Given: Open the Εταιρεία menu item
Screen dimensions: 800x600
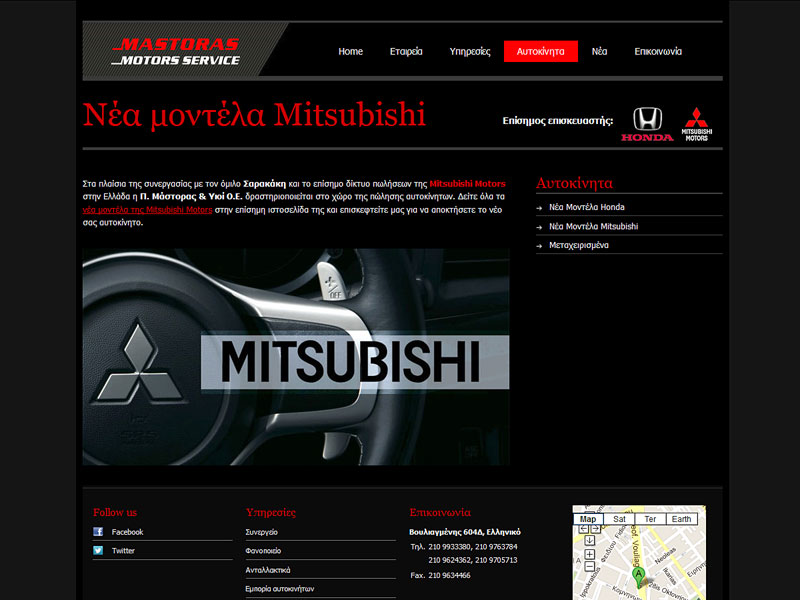Looking at the screenshot, I should pos(406,52).
